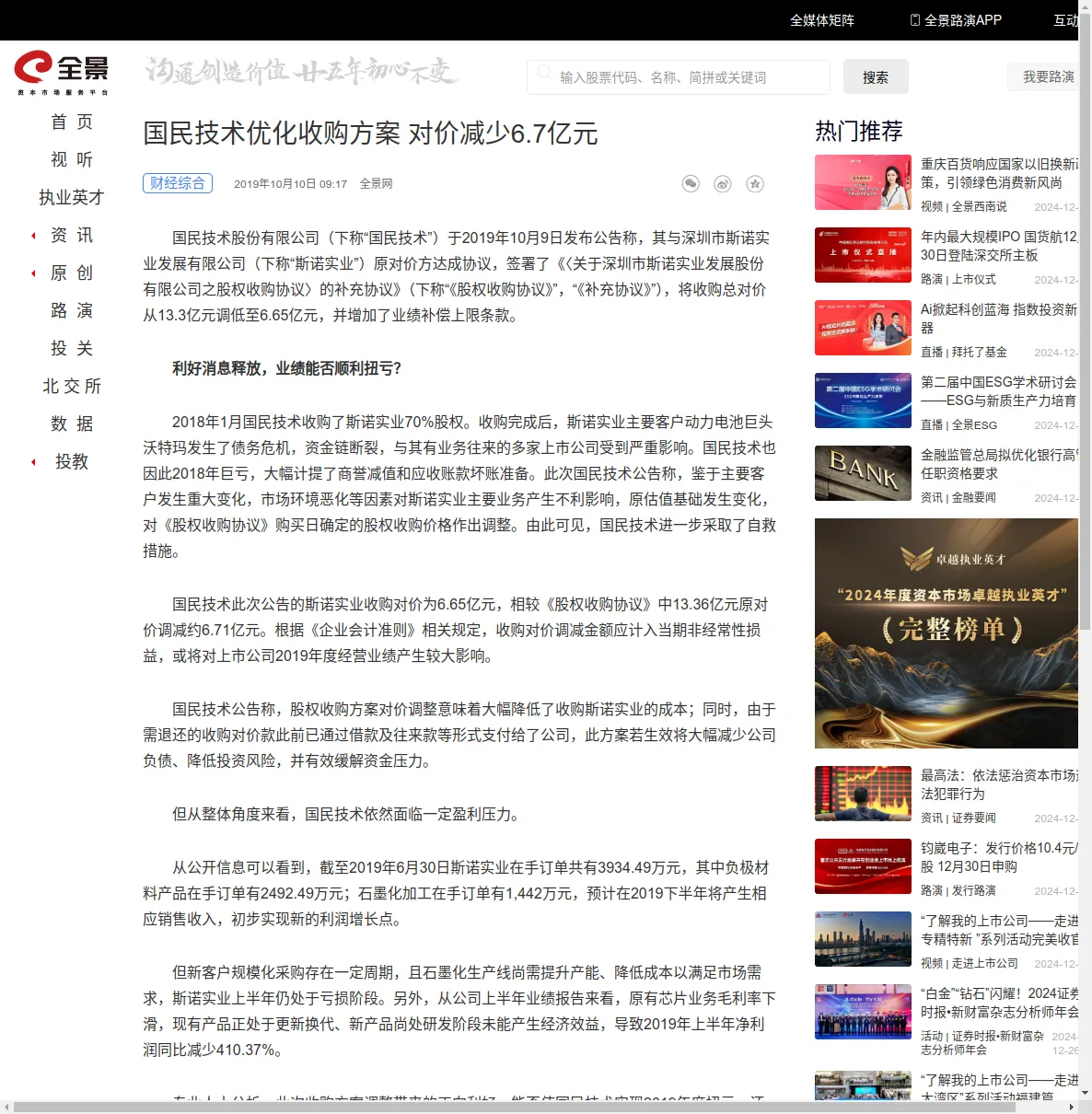Click the 我要路演 button
1092x1114 pixels.
click(x=1043, y=77)
